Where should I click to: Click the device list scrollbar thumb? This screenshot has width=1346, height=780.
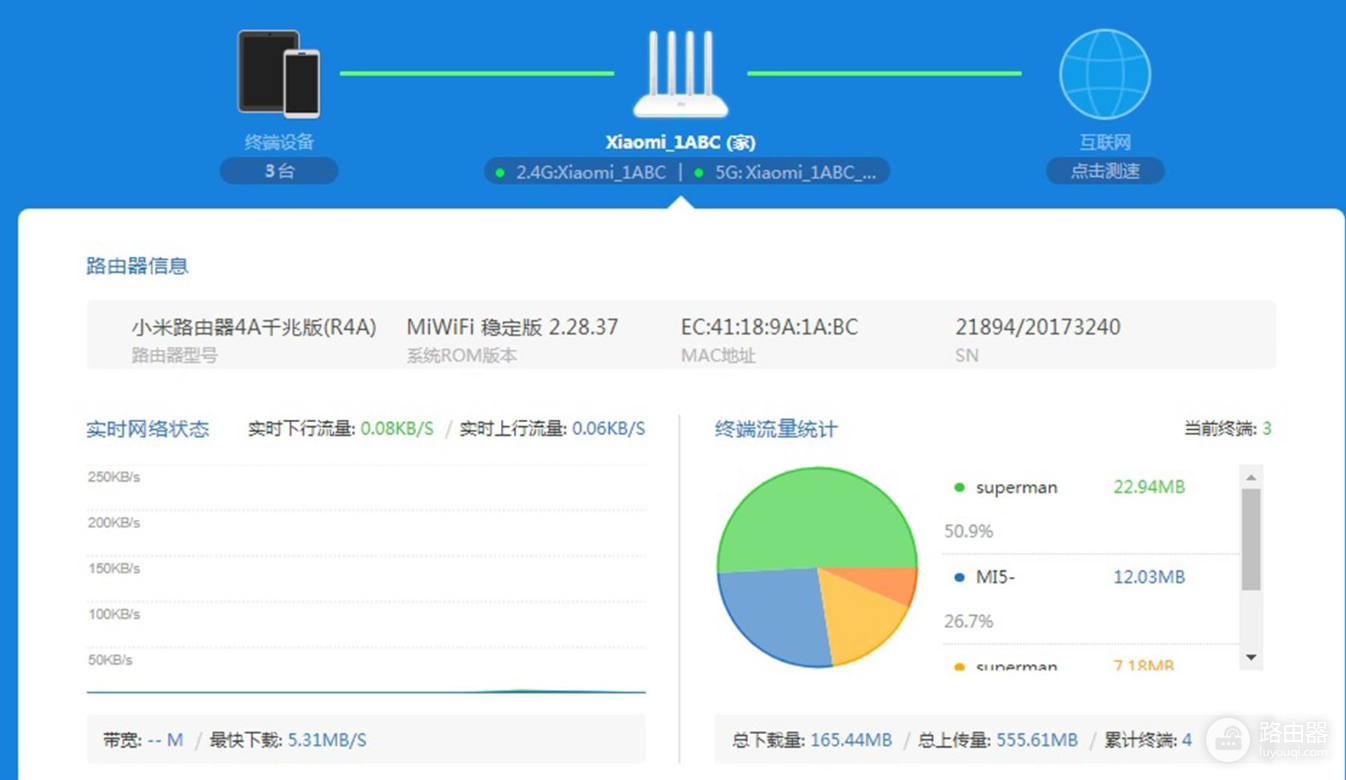1251,540
